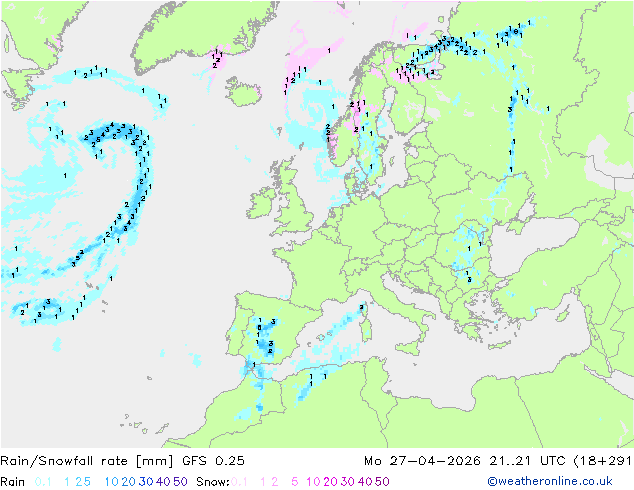Pick the Snow 40 legend color value
The width and height of the screenshot is (634, 490).
tap(365, 482)
